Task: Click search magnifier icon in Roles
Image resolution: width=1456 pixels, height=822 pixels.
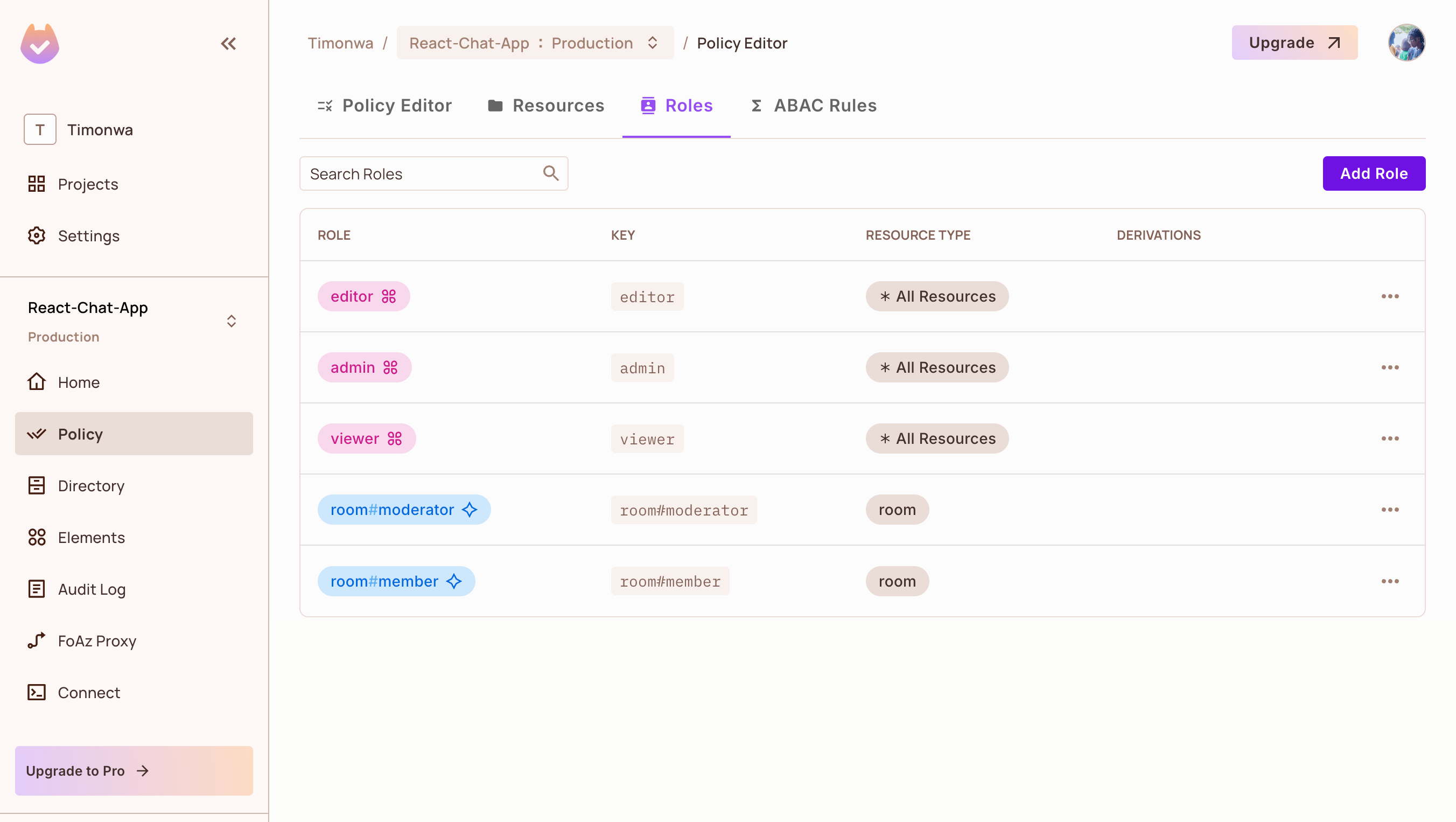Action: pyautogui.click(x=550, y=173)
